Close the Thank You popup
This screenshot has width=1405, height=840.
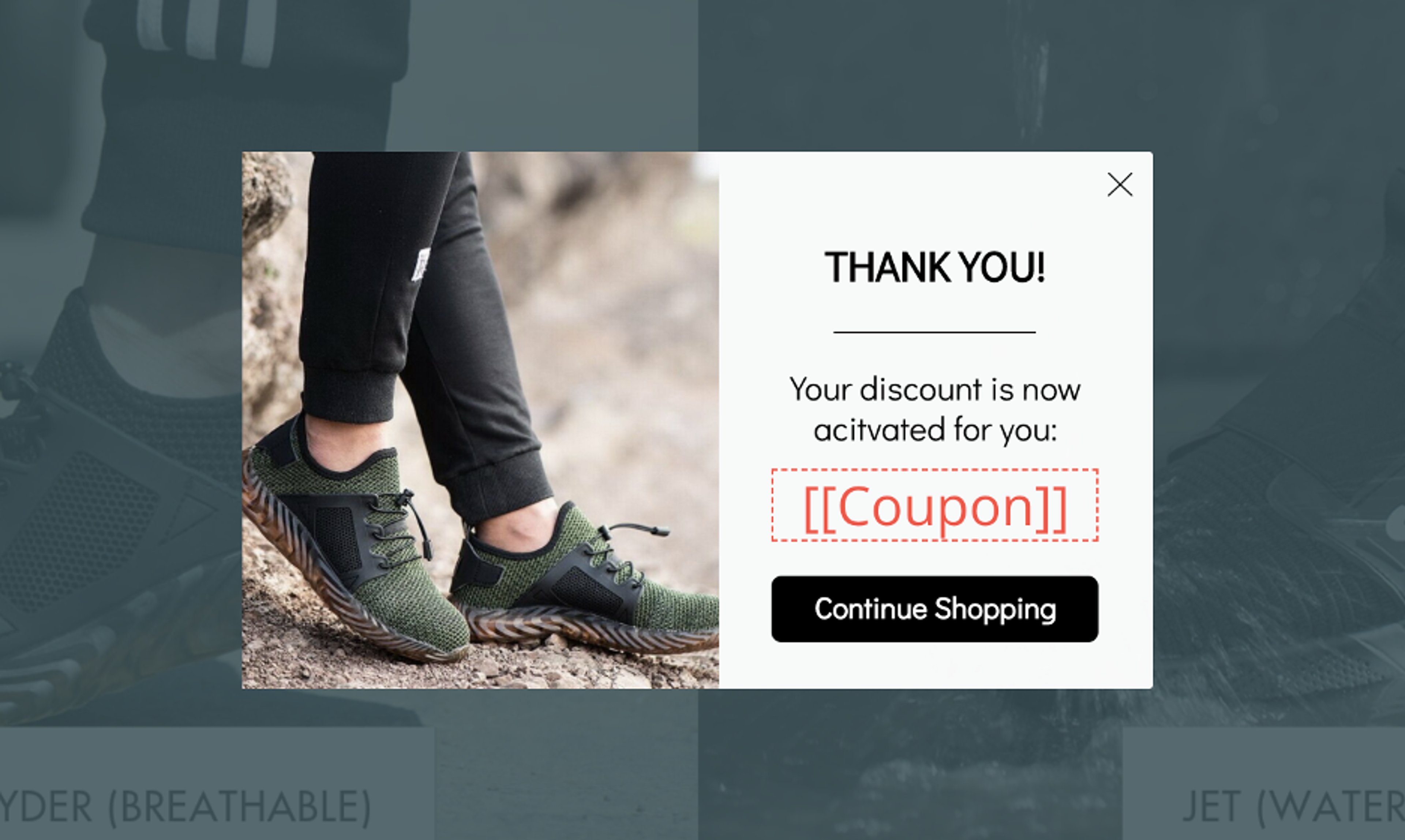click(x=1120, y=185)
